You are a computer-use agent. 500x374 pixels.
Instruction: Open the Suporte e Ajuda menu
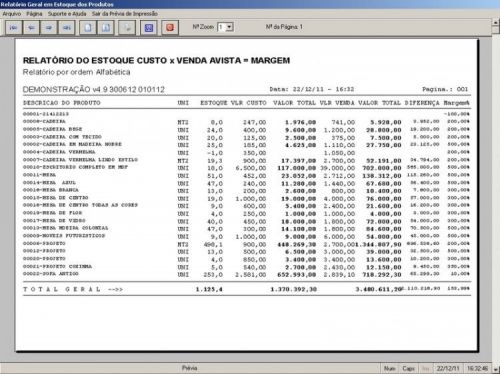[x=67, y=14]
